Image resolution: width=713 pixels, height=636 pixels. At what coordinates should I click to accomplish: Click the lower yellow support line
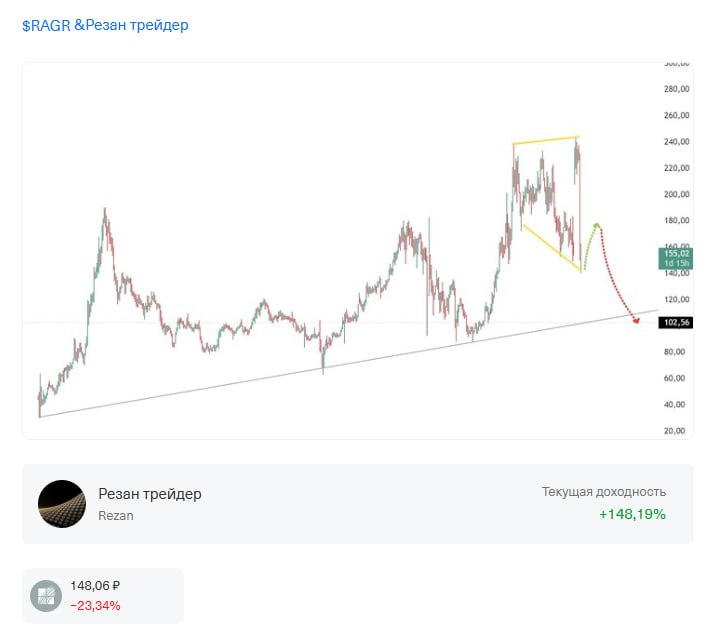tap(552, 248)
